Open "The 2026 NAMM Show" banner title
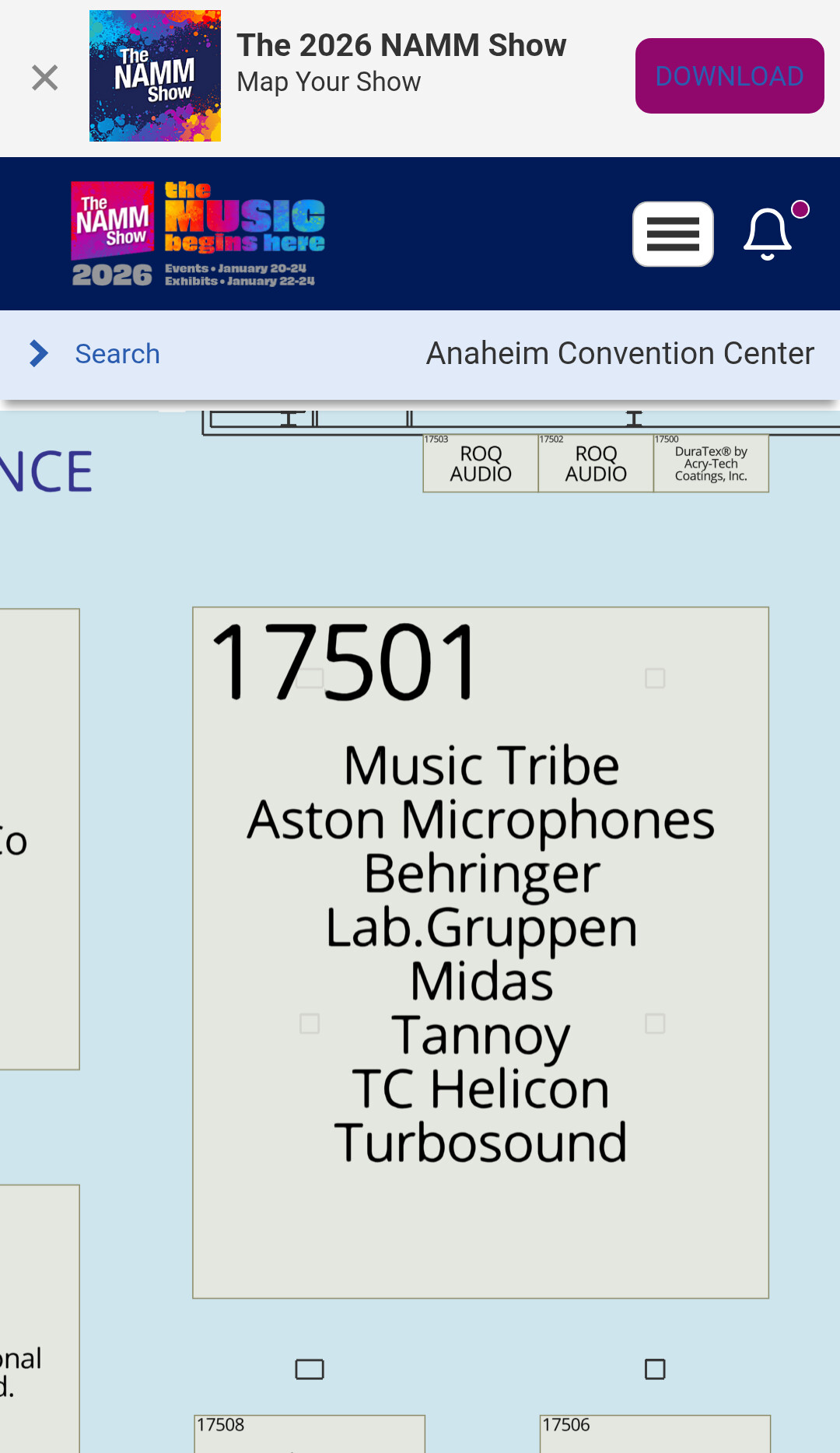The height and width of the screenshot is (1453, 840). coord(401,45)
